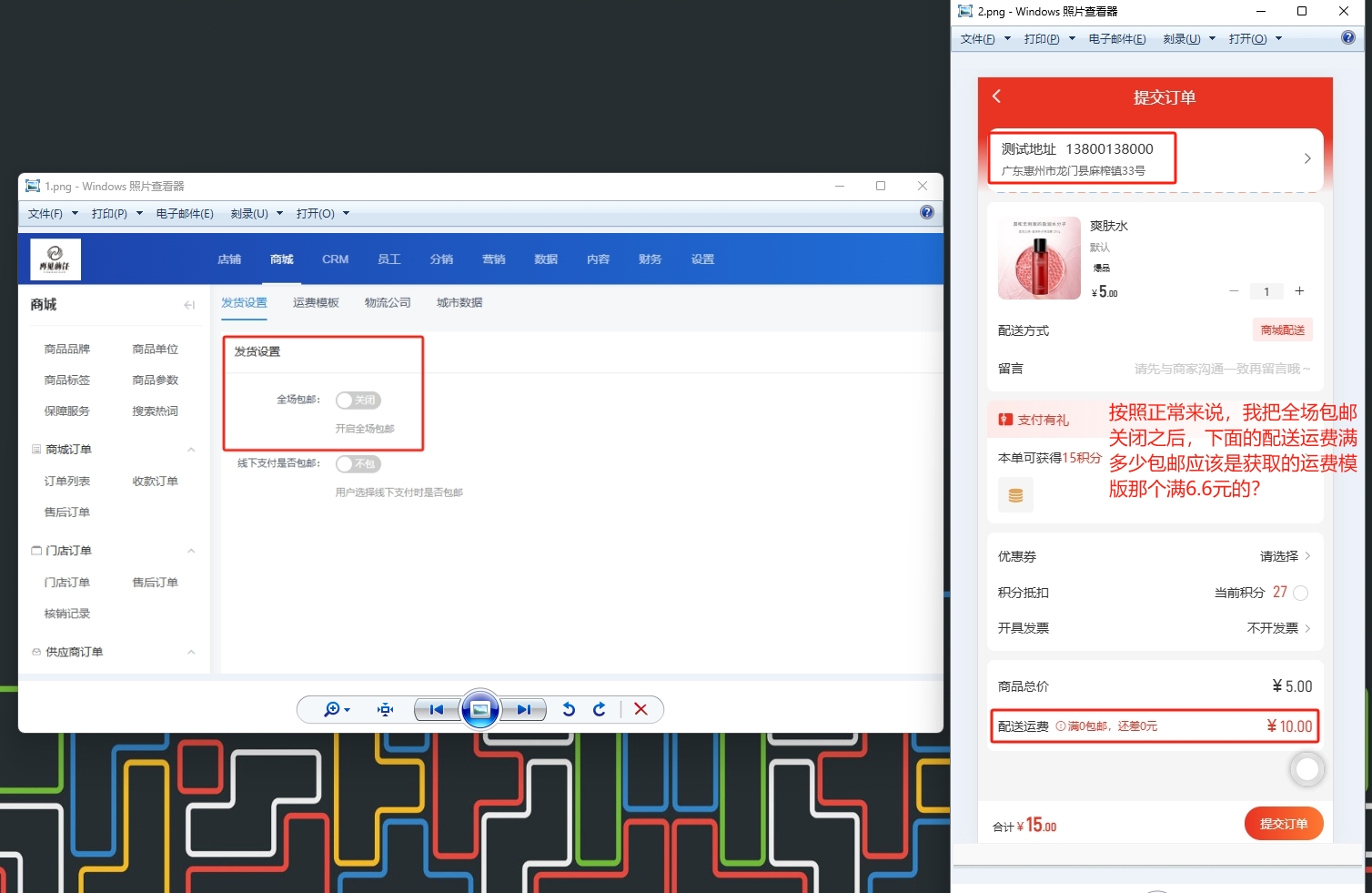Toggle the 线下支付是否包邮 switch
Image resolution: width=1372 pixels, height=893 pixels.
(358, 464)
